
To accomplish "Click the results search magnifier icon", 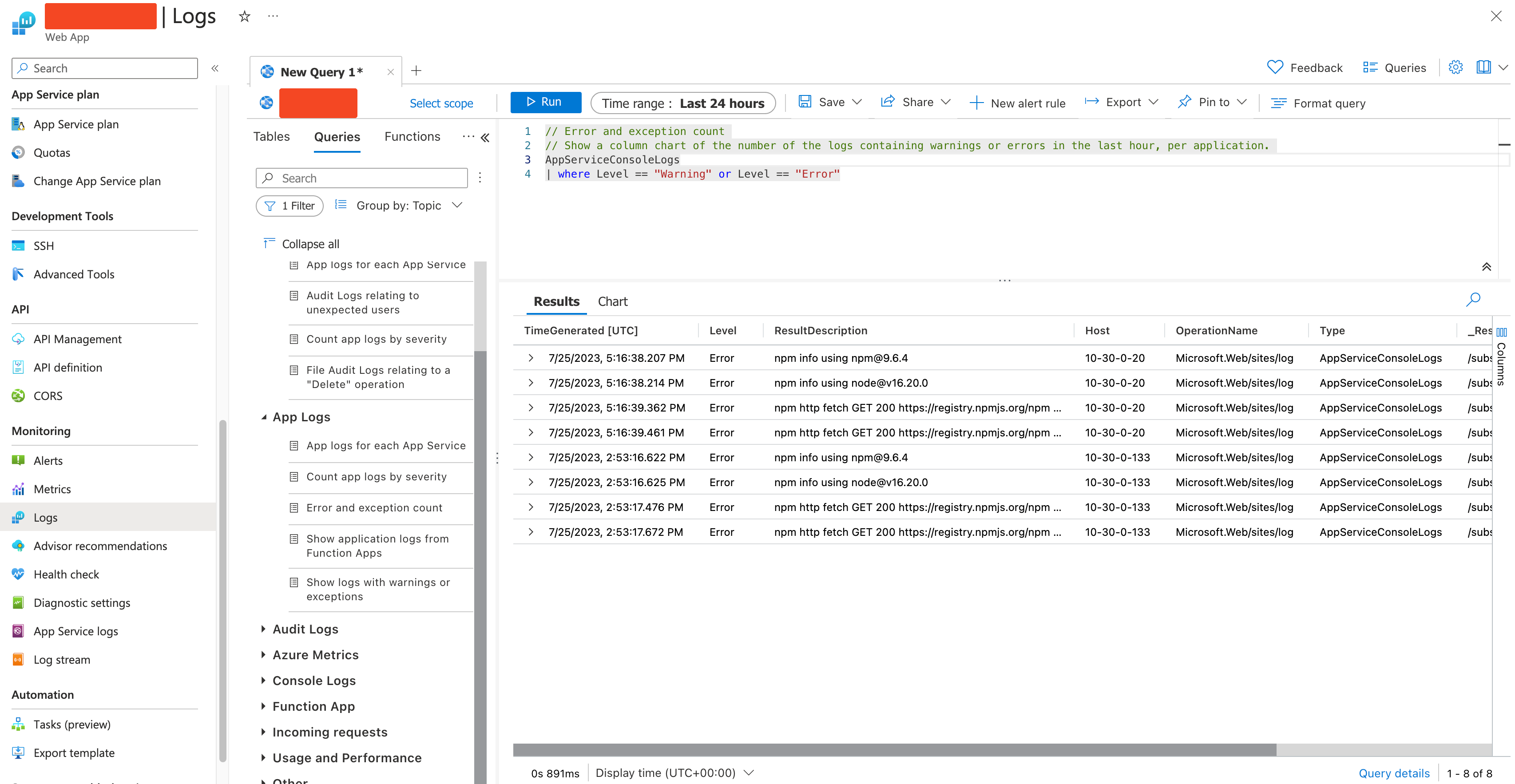I will tap(1473, 299).
